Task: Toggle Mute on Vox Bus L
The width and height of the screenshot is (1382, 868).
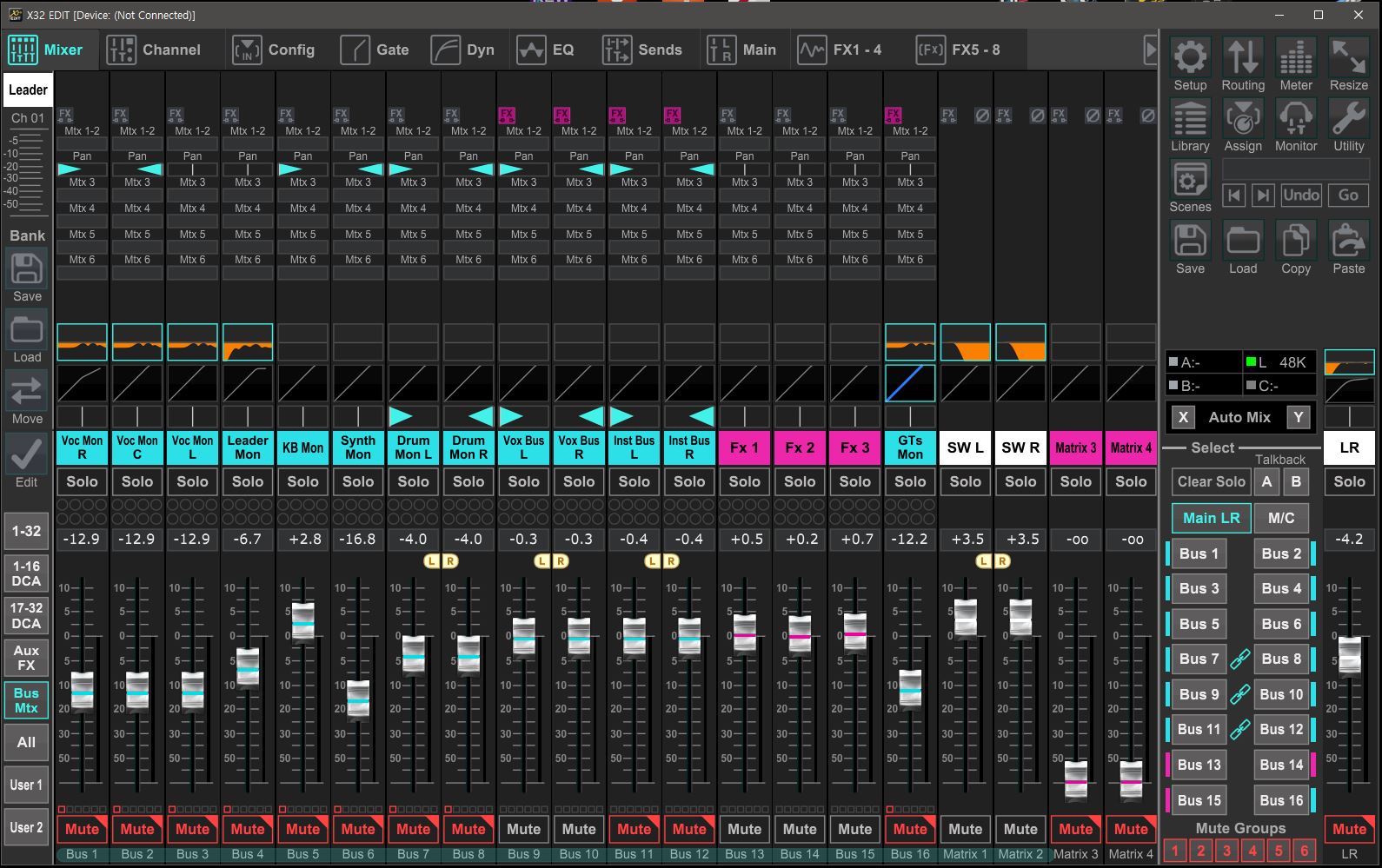Action: click(523, 829)
